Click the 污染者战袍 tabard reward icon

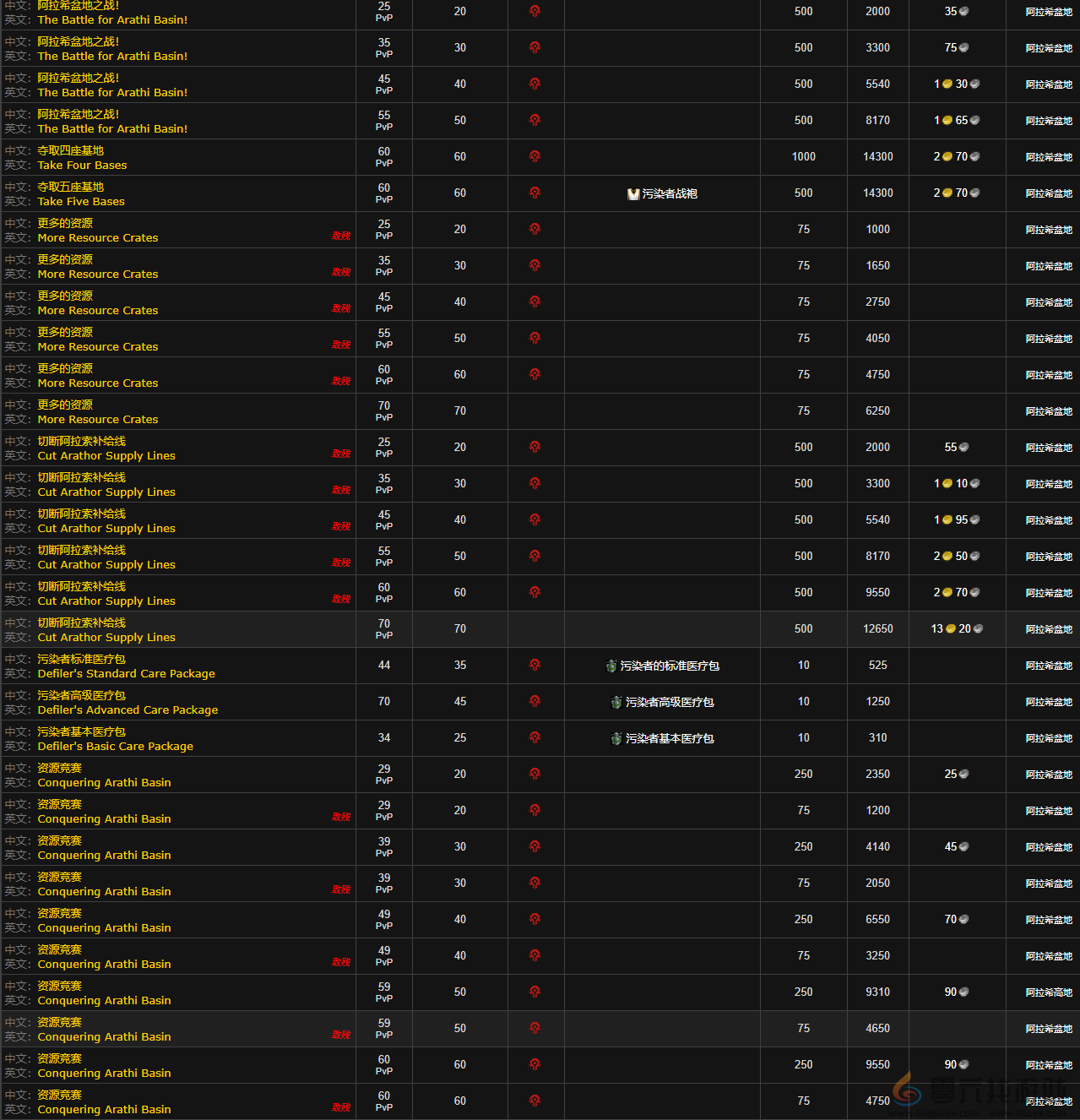point(633,194)
